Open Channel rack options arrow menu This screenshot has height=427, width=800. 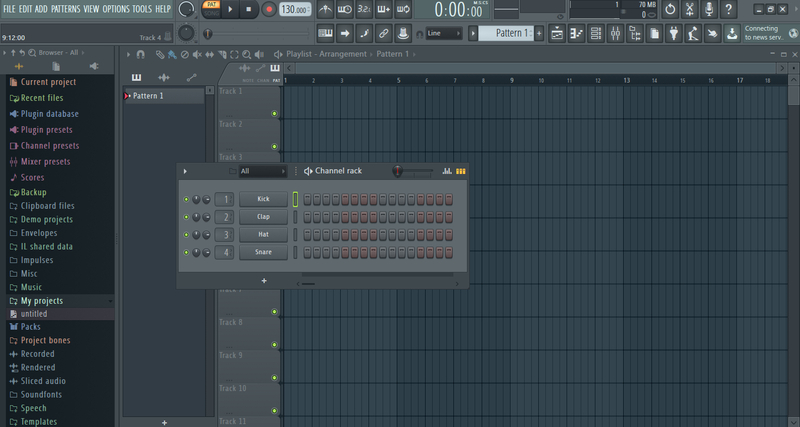(x=185, y=171)
